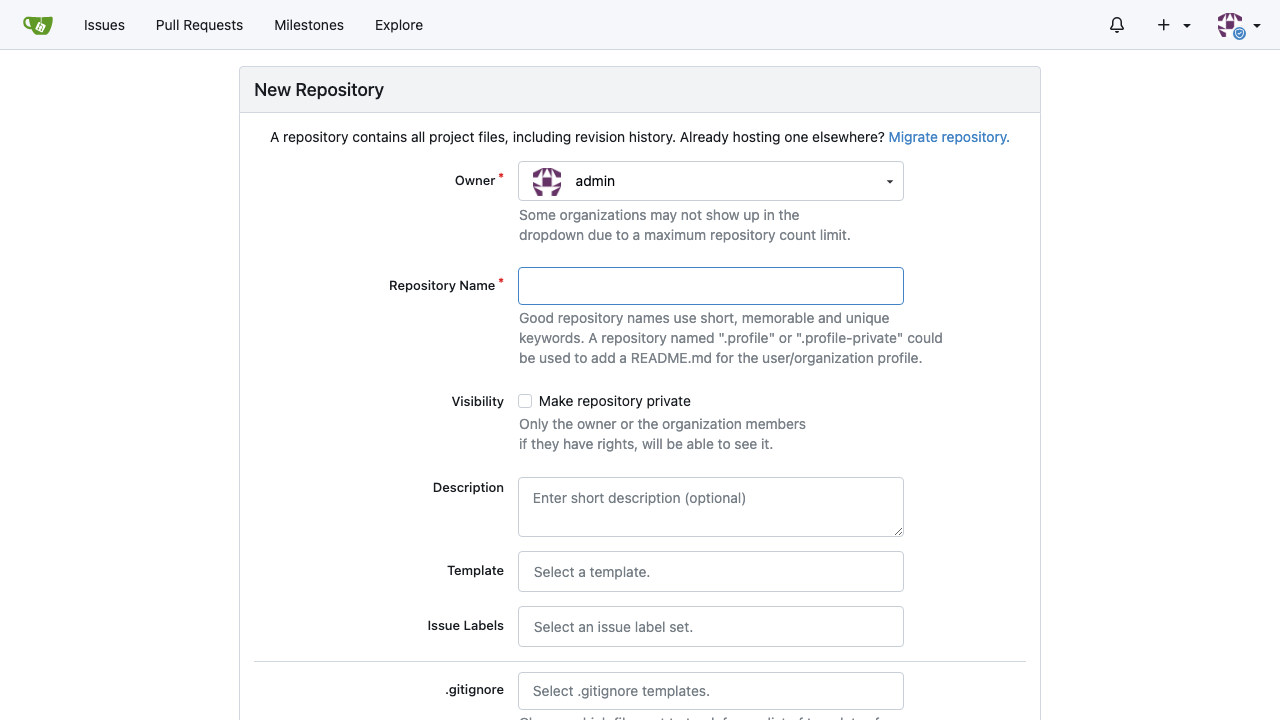The width and height of the screenshot is (1280, 720).
Task: Open the Issue Labels set dropdown
Action: pyautogui.click(x=711, y=627)
